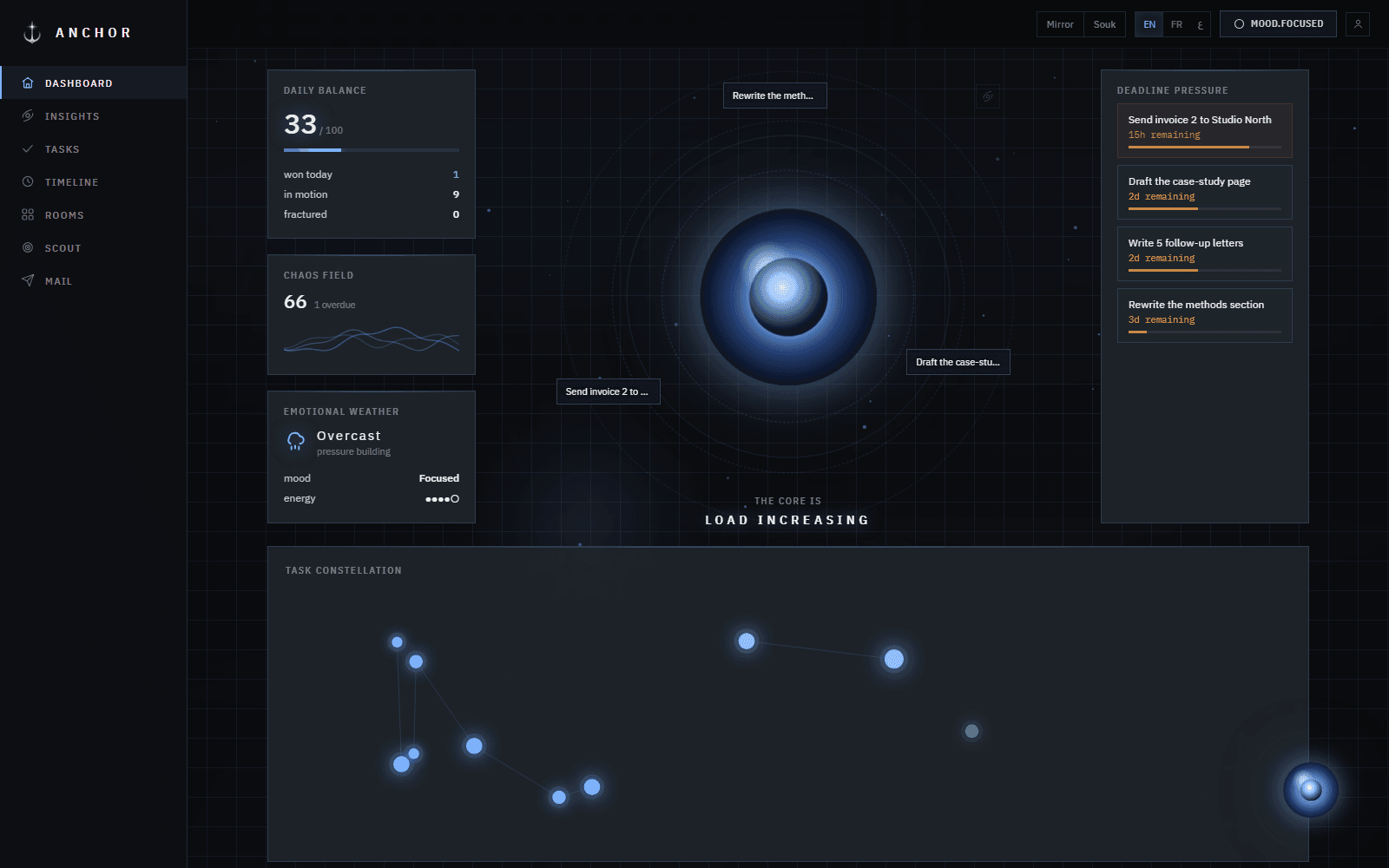This screenshot has width=1389, height=868.
Task: Open Dashboard via its home icon
Action: click(28, 83)
